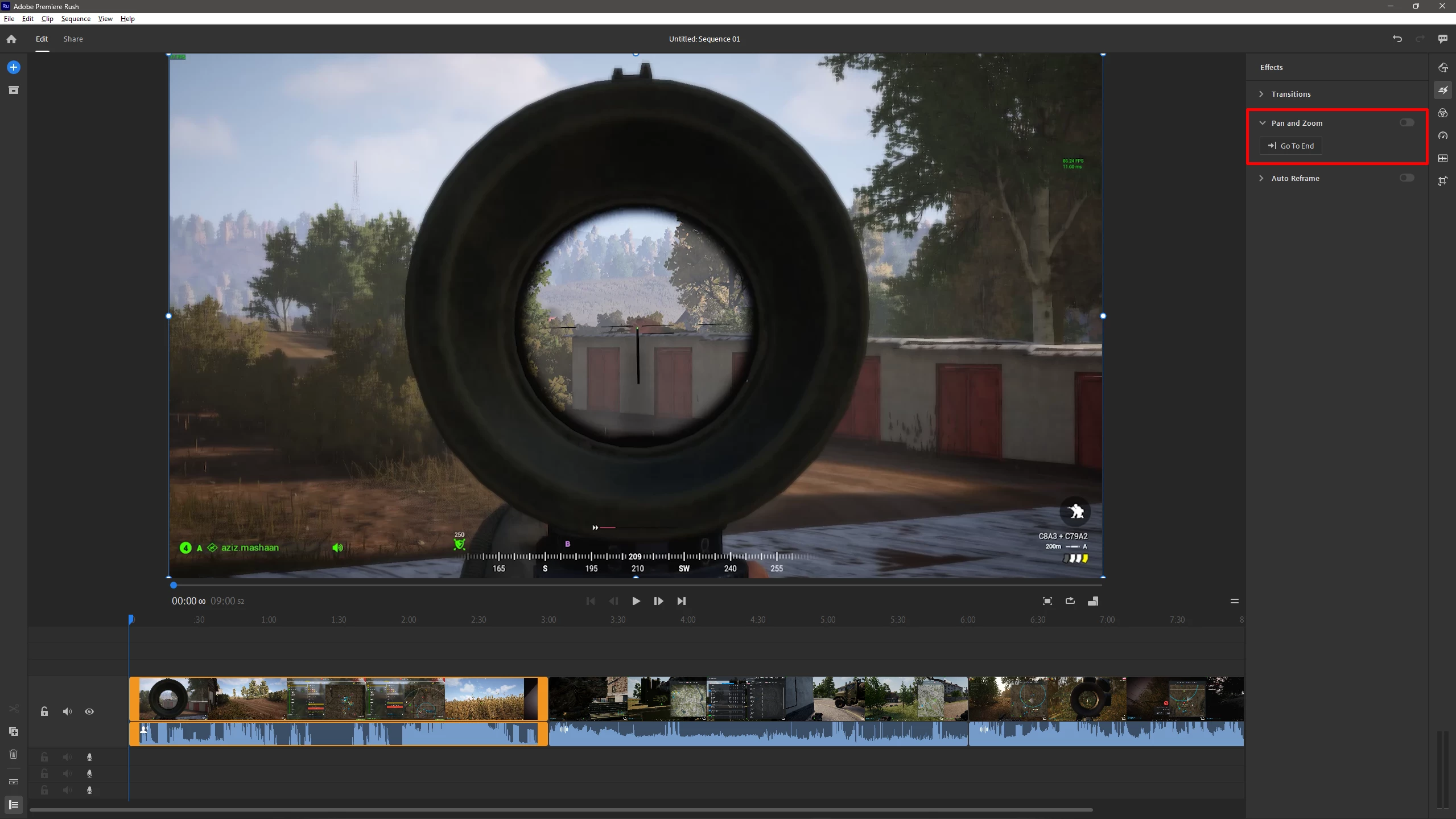Expand the Auto Reframe section
This screenshot has height=819, width=1456.
pos(1261,178)
